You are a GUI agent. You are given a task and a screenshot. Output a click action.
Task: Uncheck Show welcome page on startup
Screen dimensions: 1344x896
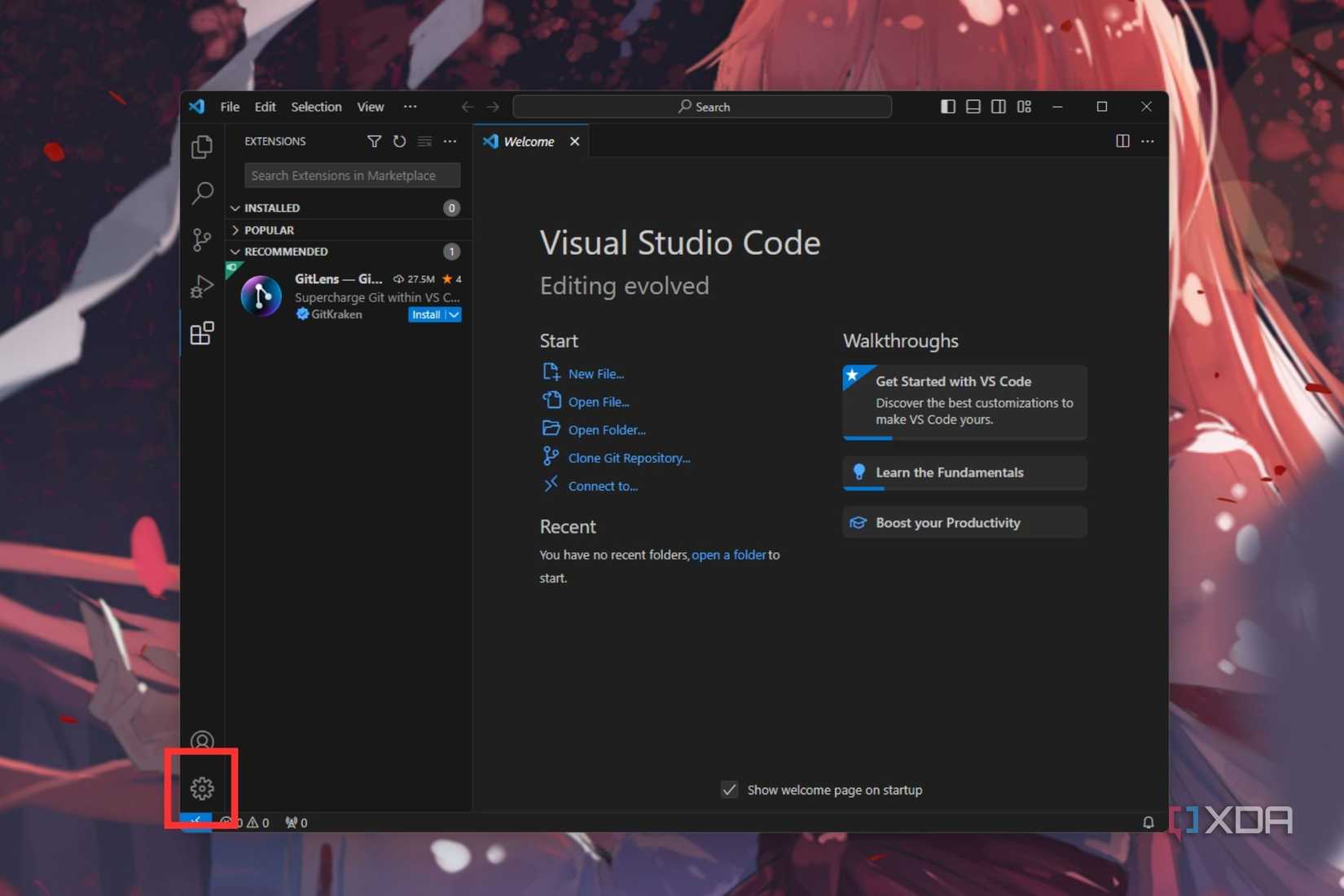click(x=729, y=790)
